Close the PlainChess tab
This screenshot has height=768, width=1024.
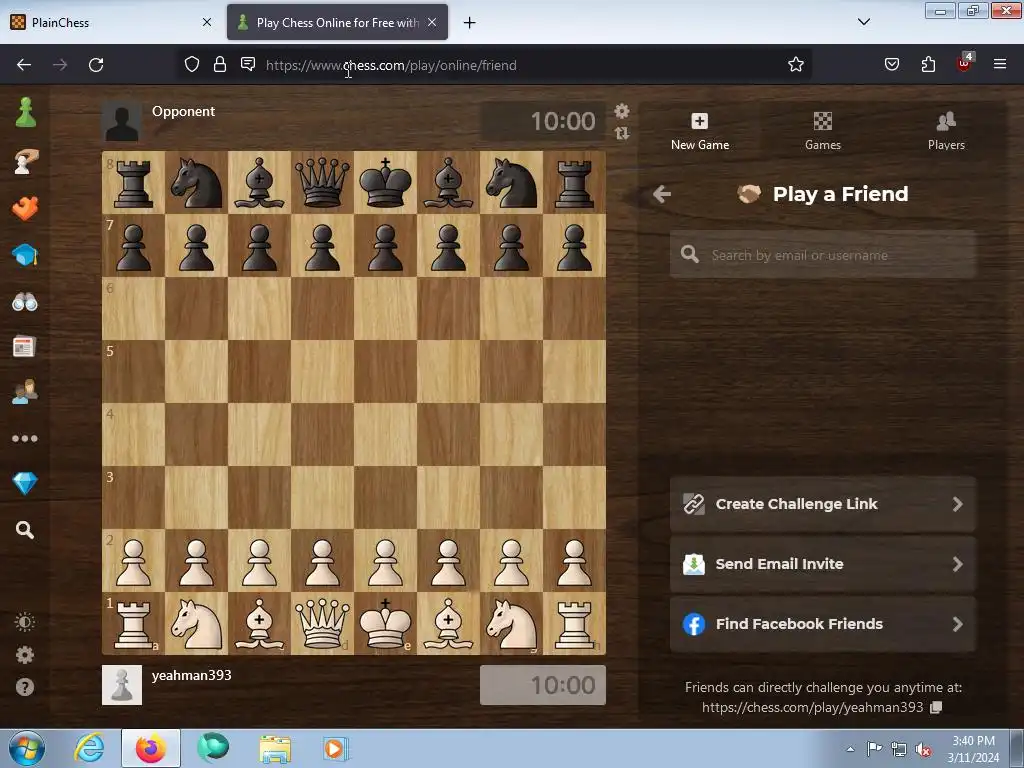point(206,22)
